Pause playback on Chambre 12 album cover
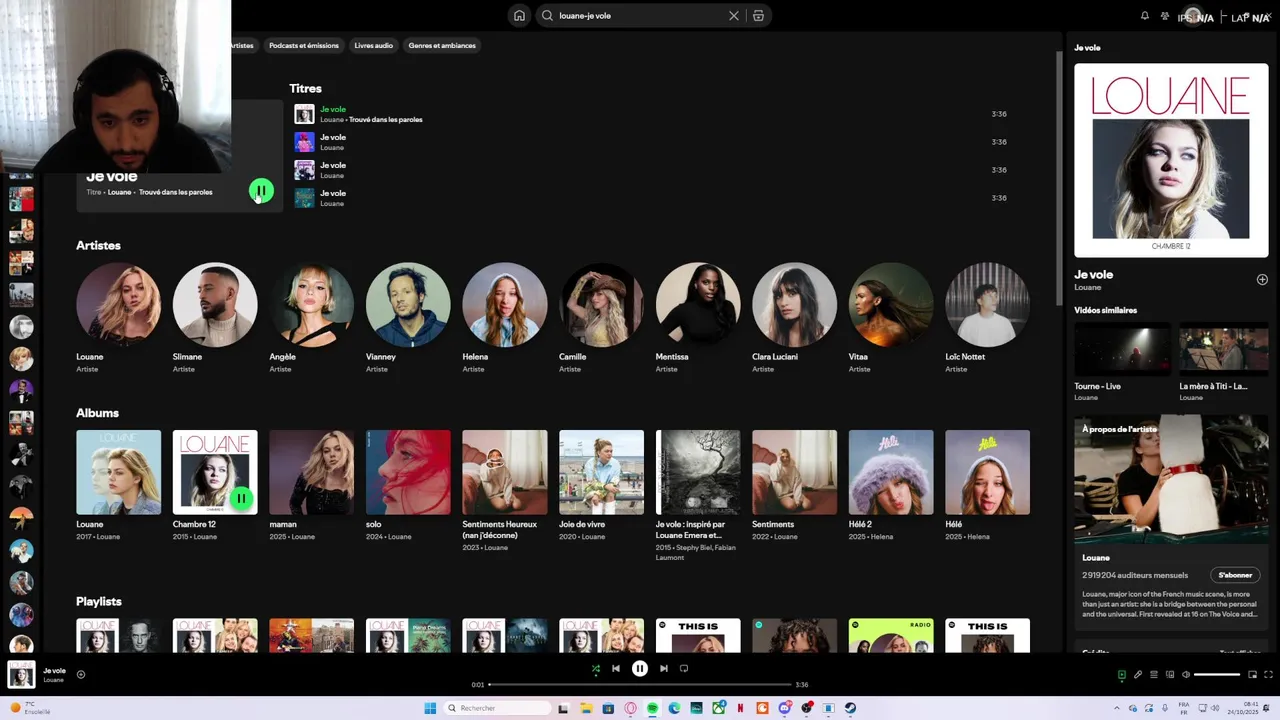The width and height of the screenshot is (1280, 720). 241,498
